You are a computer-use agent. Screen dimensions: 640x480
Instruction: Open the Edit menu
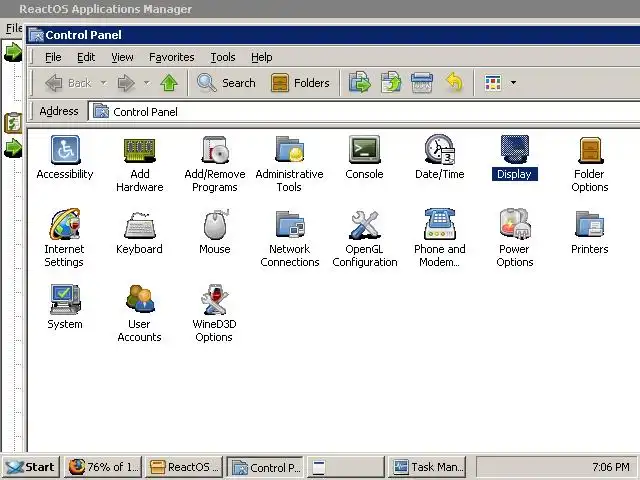coord(86,57)
